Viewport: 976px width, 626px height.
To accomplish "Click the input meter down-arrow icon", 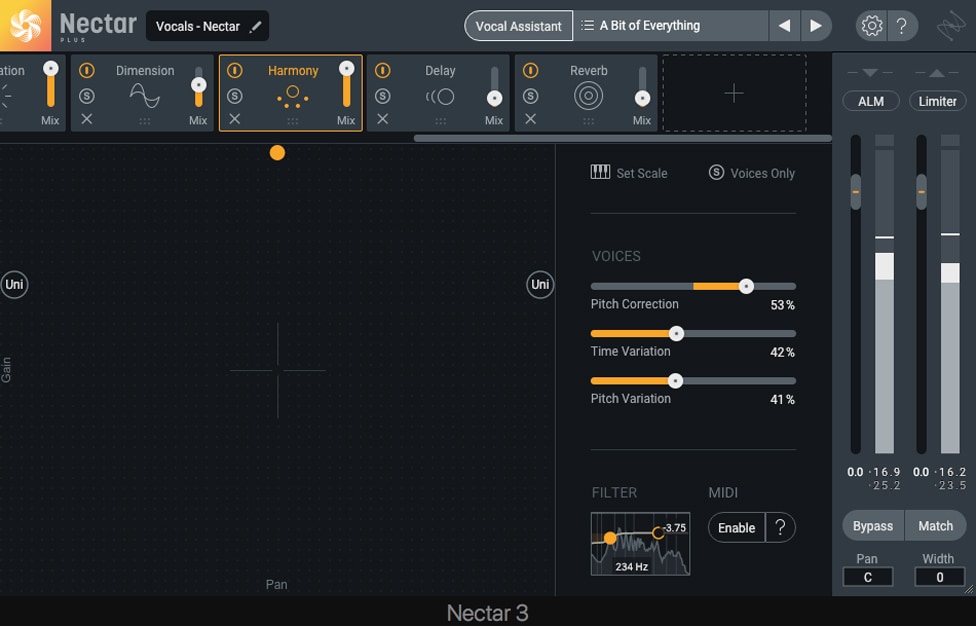I will click(870, 73).
